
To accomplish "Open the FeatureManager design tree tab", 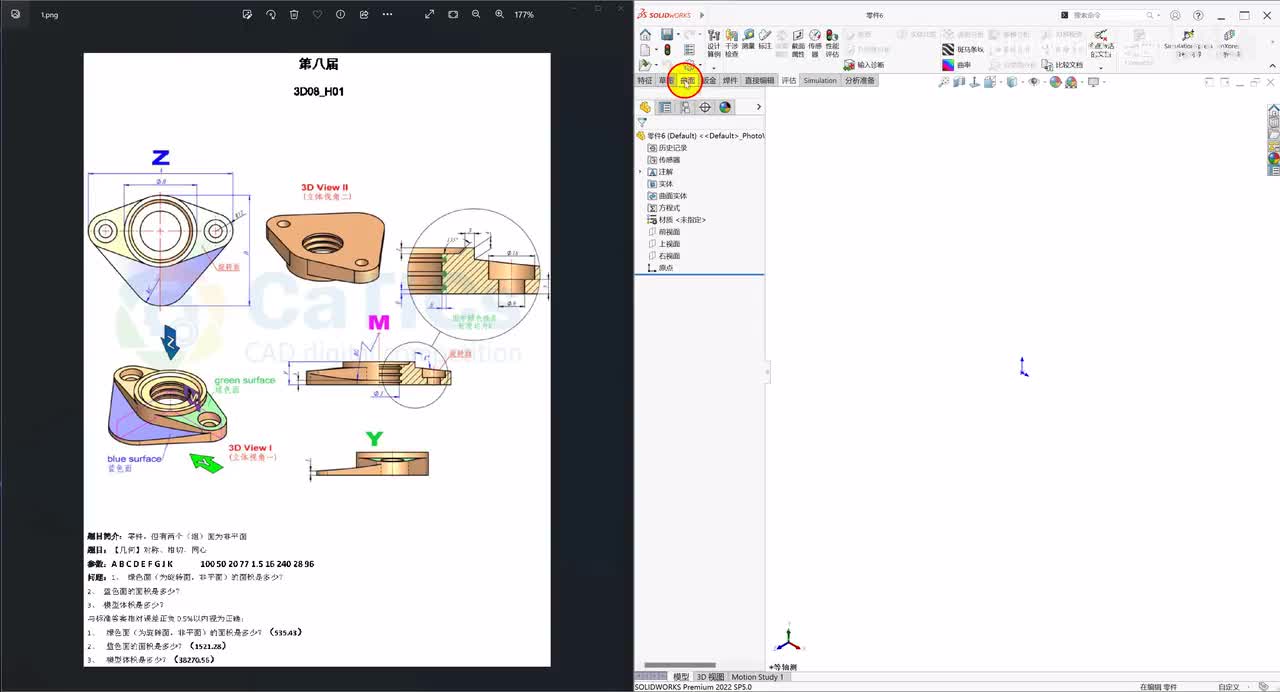I will click(645, 107).
